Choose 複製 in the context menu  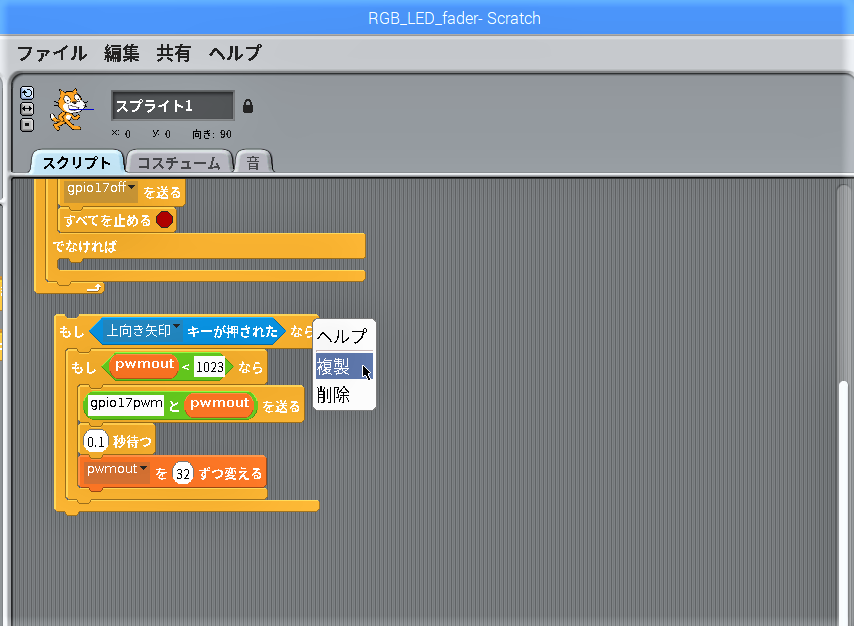pos(344,366)
